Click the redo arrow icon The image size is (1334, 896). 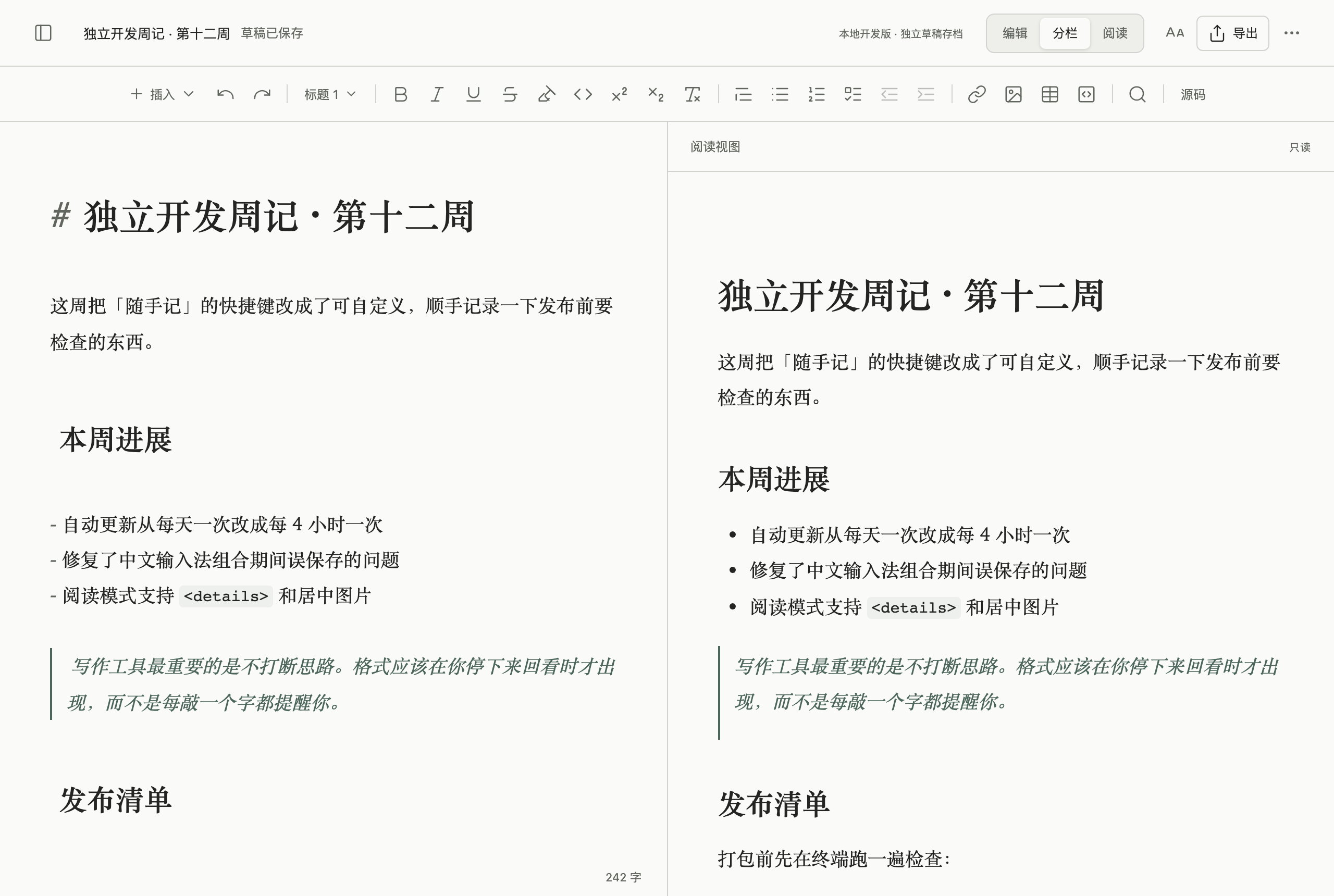click(x=262, y=94)
